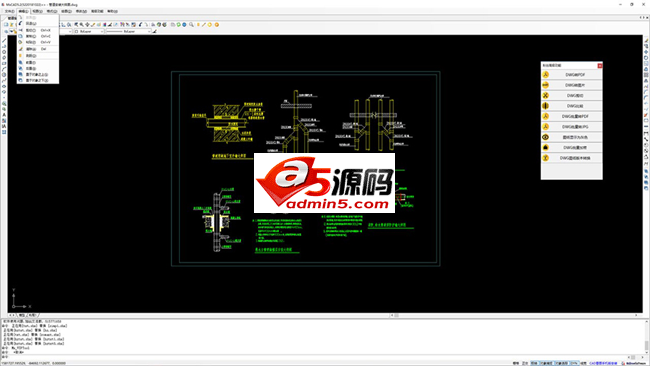Click the DWG批量加密 lock icon
Viewport: 650px width, 366px height.
546,147
